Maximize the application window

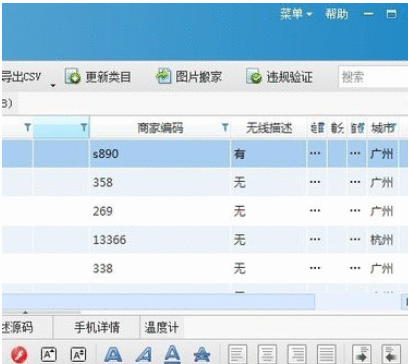391,14
